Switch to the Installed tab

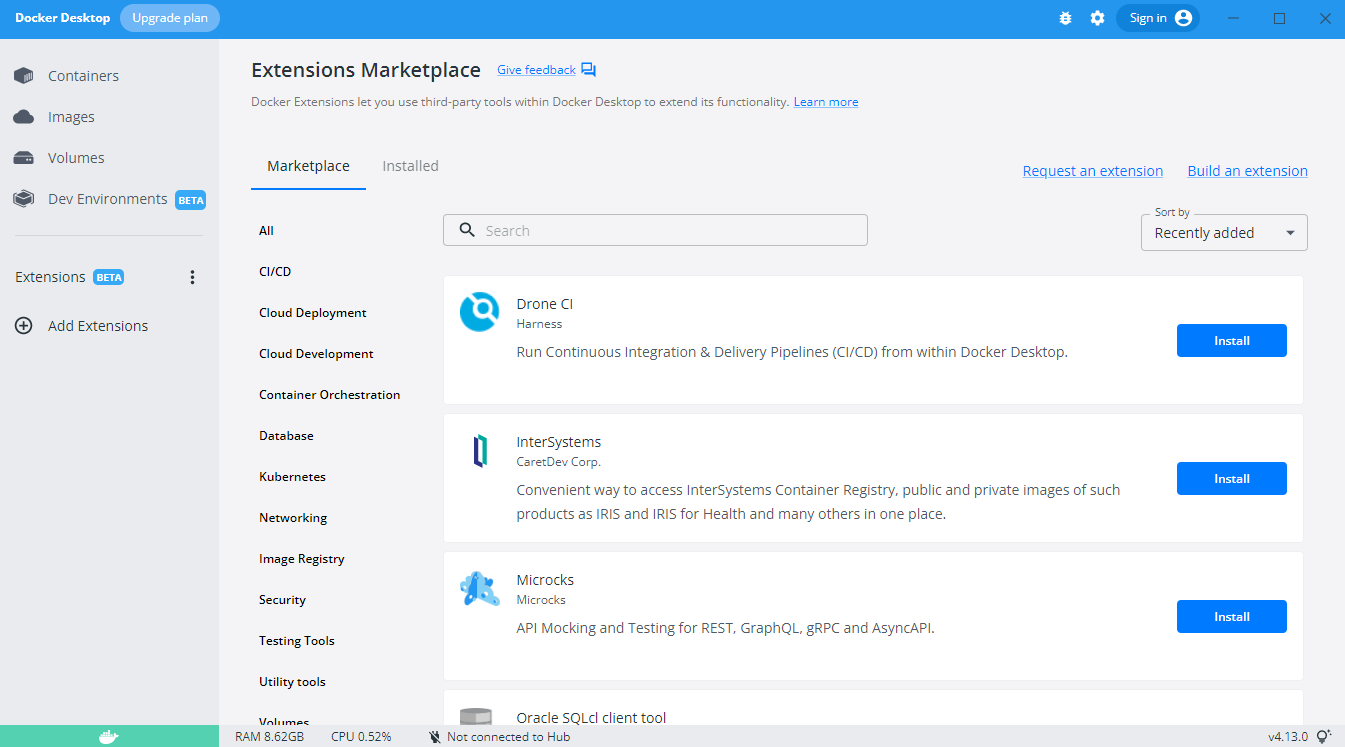click(410, 166)
